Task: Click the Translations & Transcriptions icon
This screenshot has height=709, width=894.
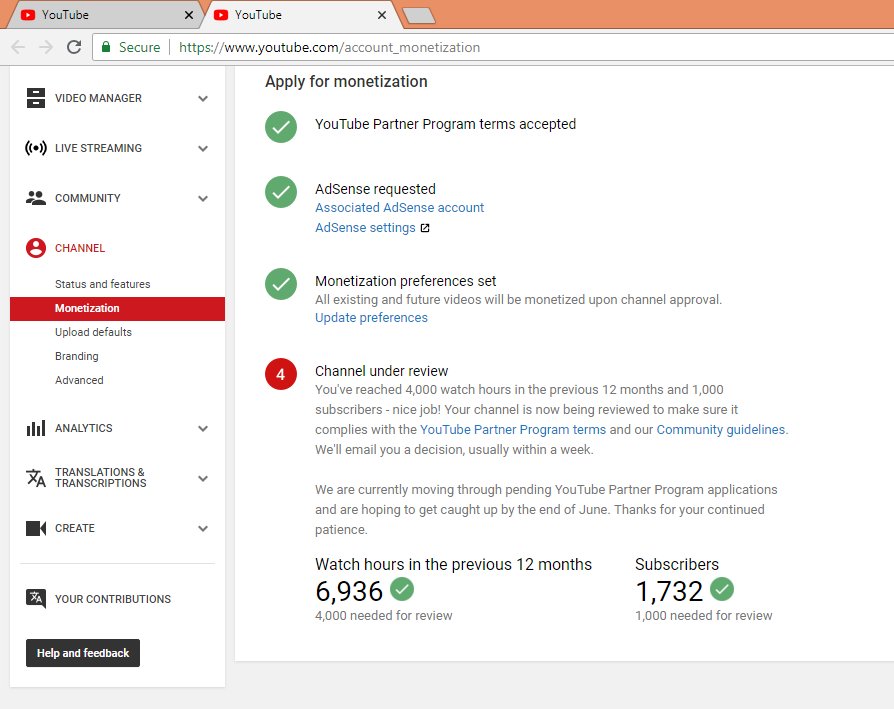Action: point(35,478)
